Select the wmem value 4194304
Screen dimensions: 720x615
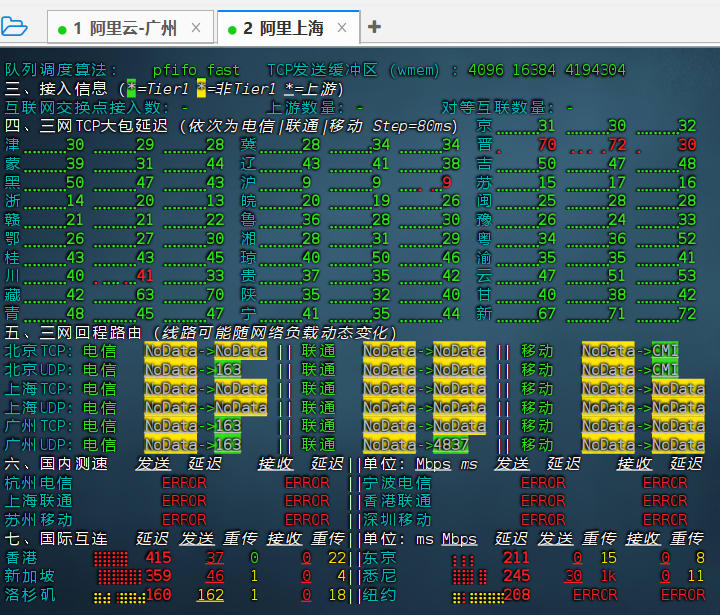(x=595, y=70)
